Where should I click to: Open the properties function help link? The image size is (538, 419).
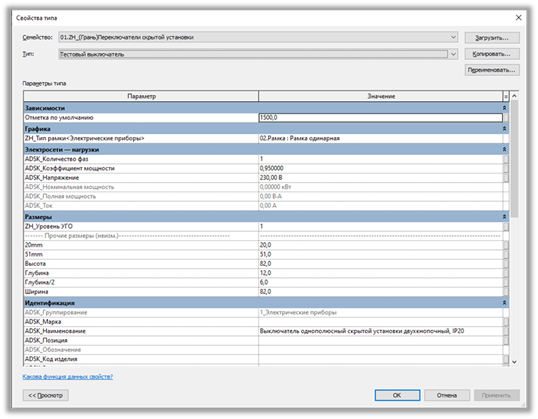click(68, 377)
